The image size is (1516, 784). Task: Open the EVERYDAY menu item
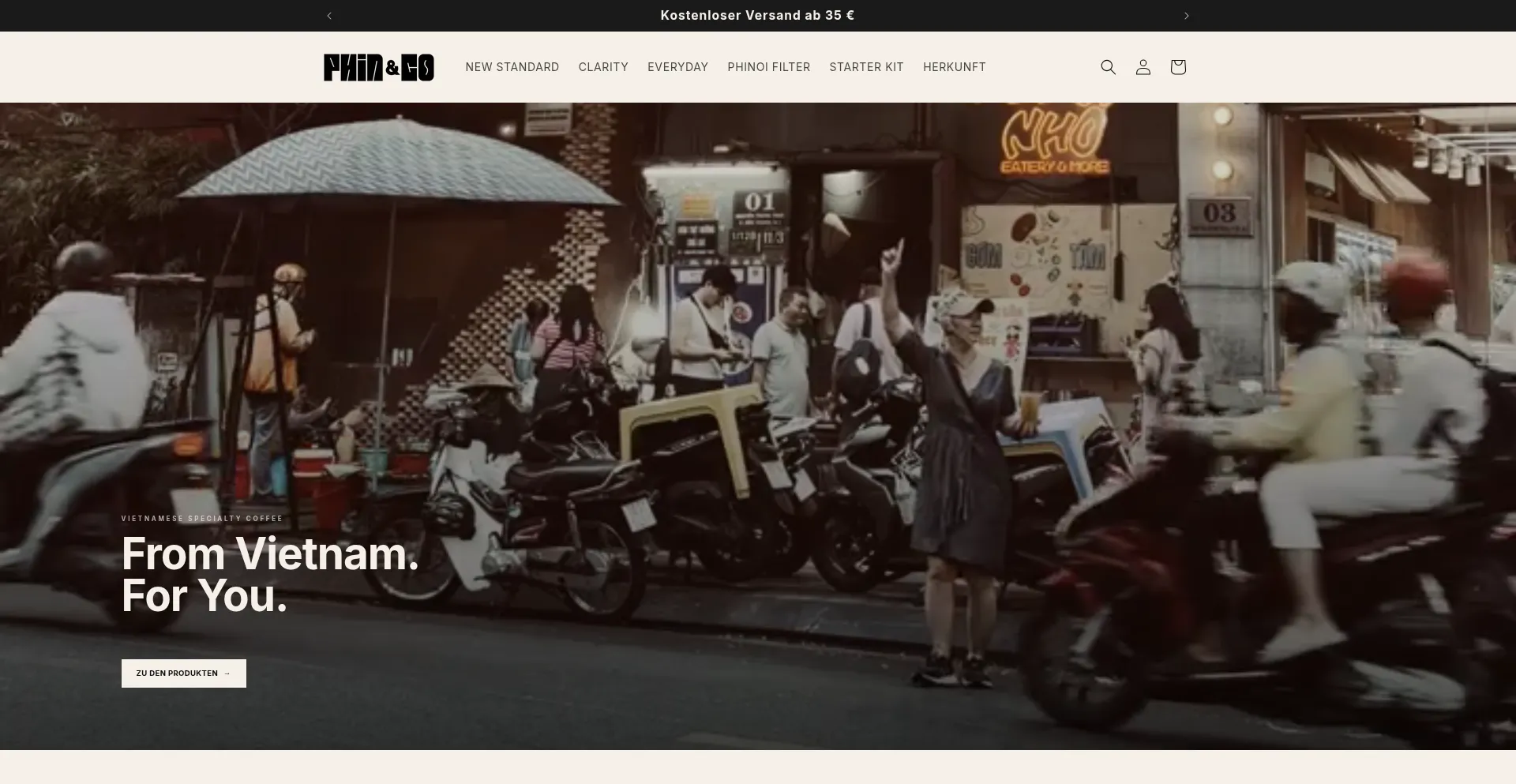coord(677,67)
